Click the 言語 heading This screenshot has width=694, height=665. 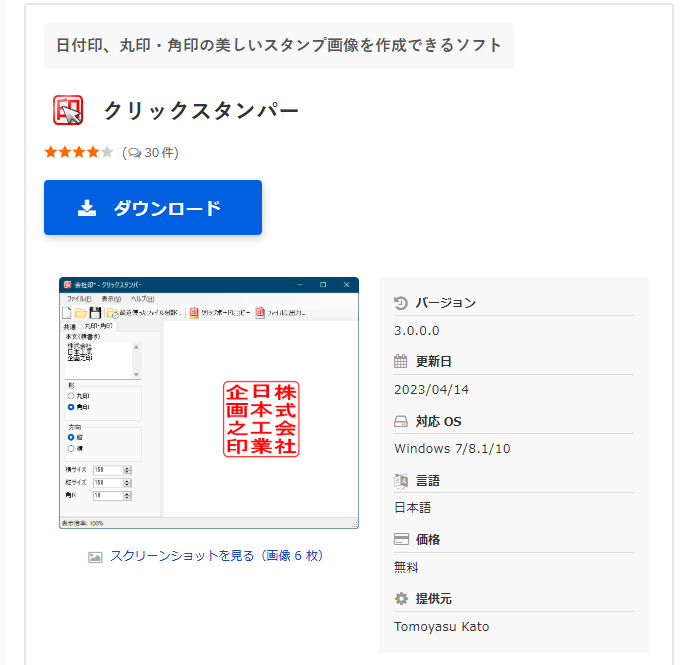428,481
